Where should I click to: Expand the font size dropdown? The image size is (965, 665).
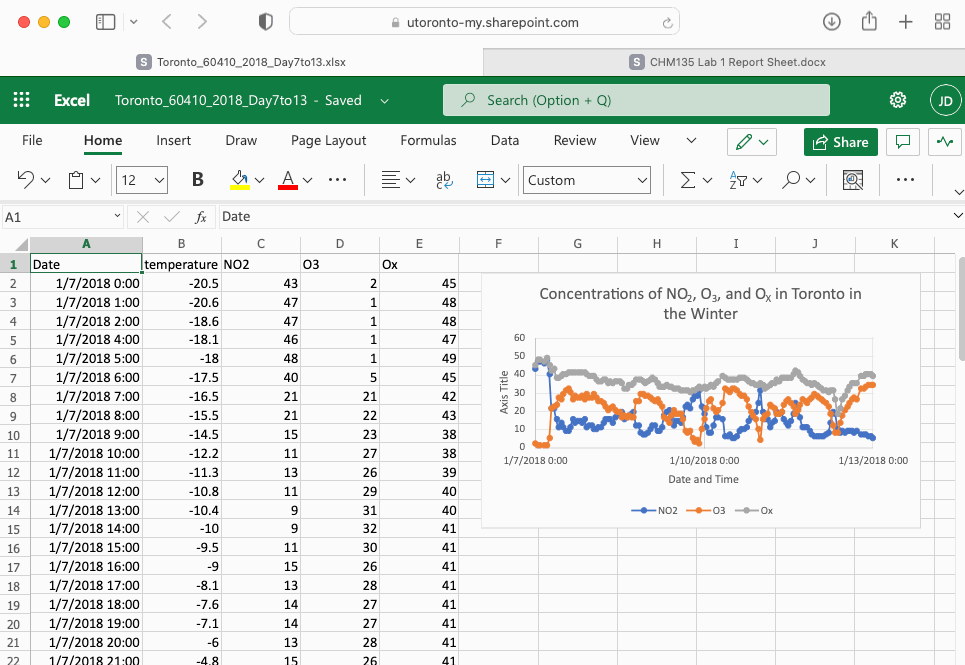[x=159, y=181]
